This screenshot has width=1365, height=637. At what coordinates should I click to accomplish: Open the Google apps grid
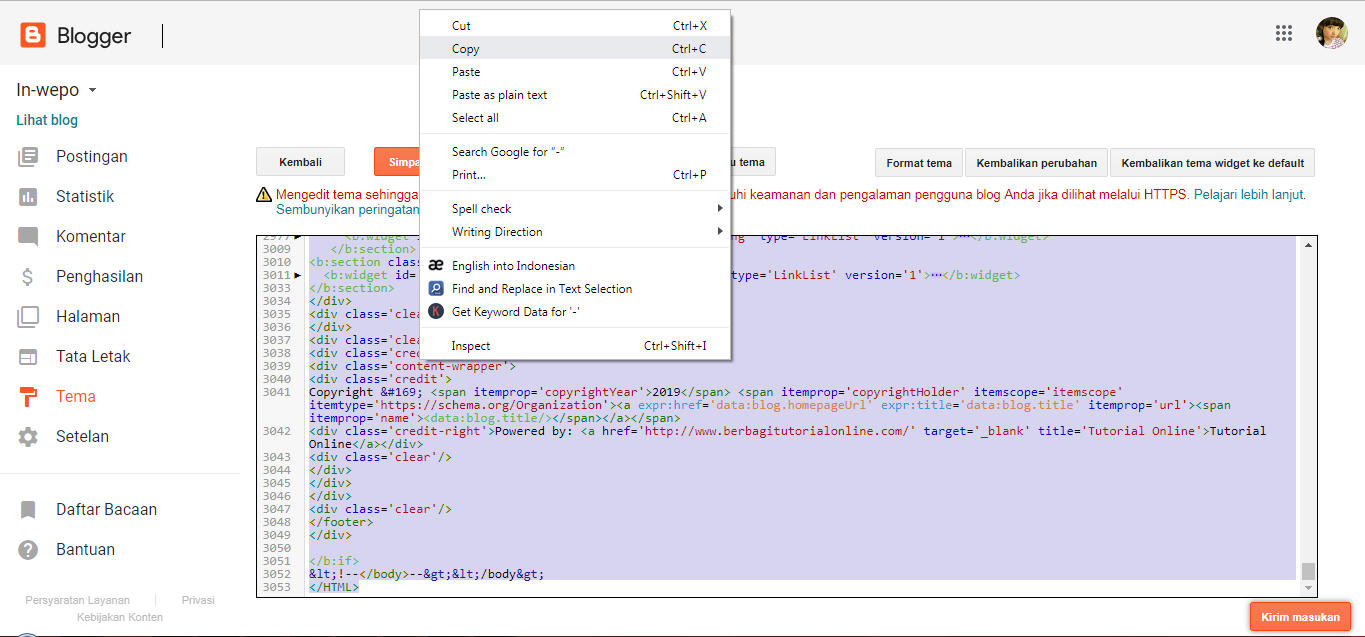pyautogui.click(x=1284, y=33)
